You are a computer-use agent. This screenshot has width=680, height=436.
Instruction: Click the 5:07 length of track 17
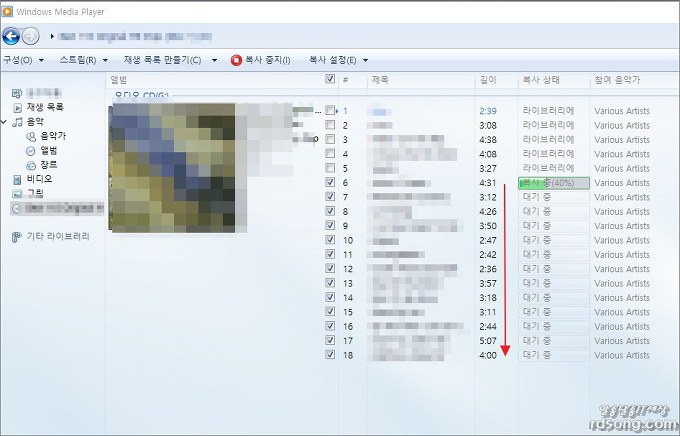tap(488, 341)
